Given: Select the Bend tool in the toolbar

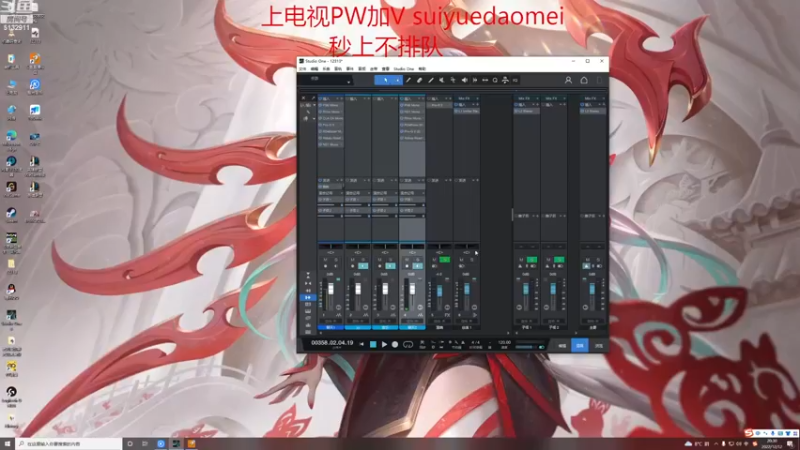Looking at the screenshot, I should (x=453, y=80).
